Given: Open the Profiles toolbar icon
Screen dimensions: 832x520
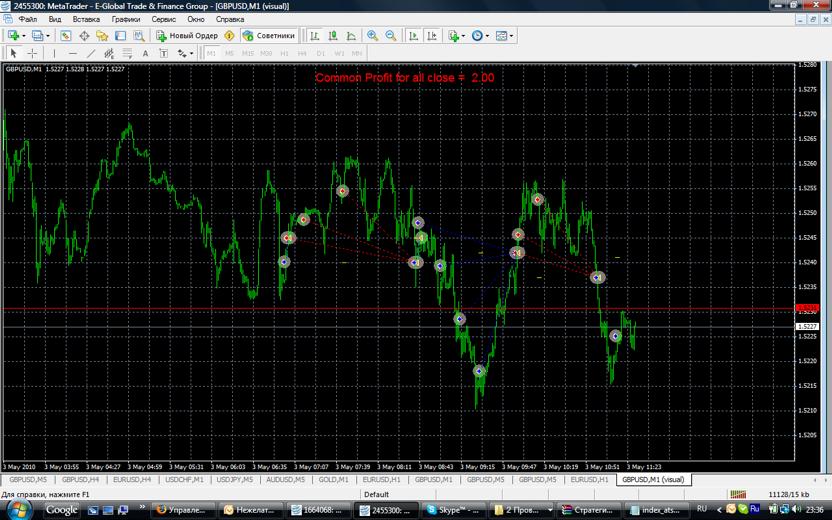Looking at the screenshot, I should (37, 36).
